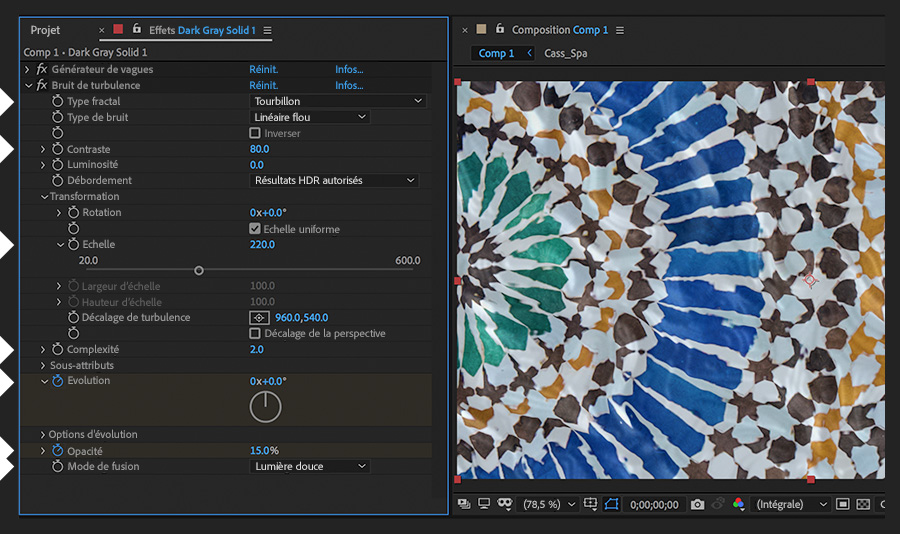
Task: Click the turbulence offset crosshair point picker
Action: (x=257, y=318)
